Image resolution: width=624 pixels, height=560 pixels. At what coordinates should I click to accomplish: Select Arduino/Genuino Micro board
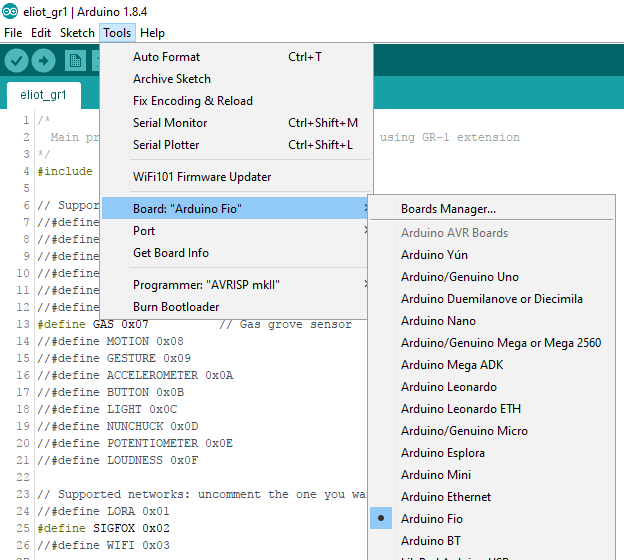(x=491, y=431)
